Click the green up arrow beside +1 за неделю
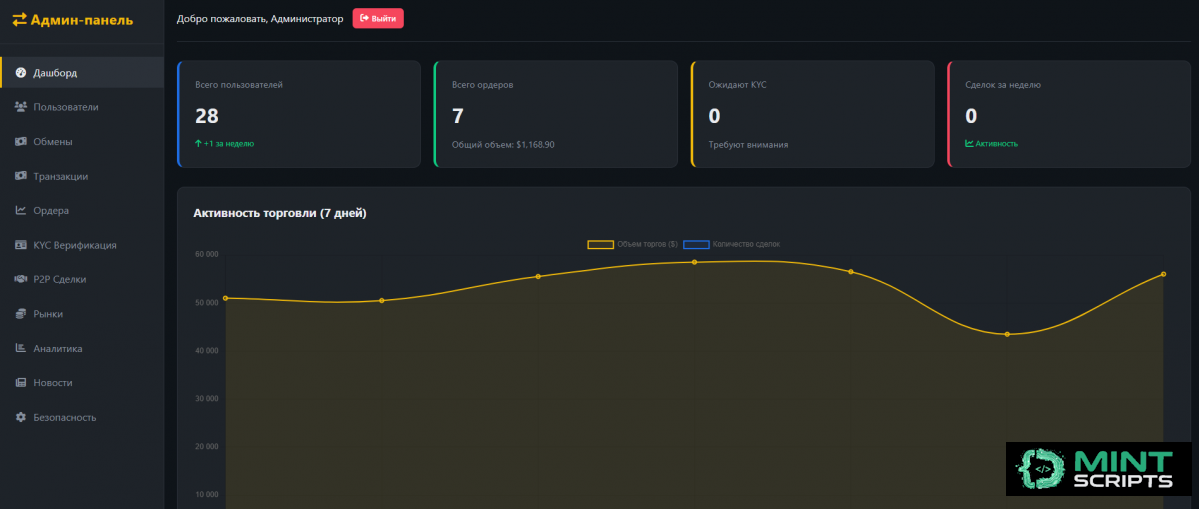This screenshot has width=1199, height=509. tap(198, 143)
